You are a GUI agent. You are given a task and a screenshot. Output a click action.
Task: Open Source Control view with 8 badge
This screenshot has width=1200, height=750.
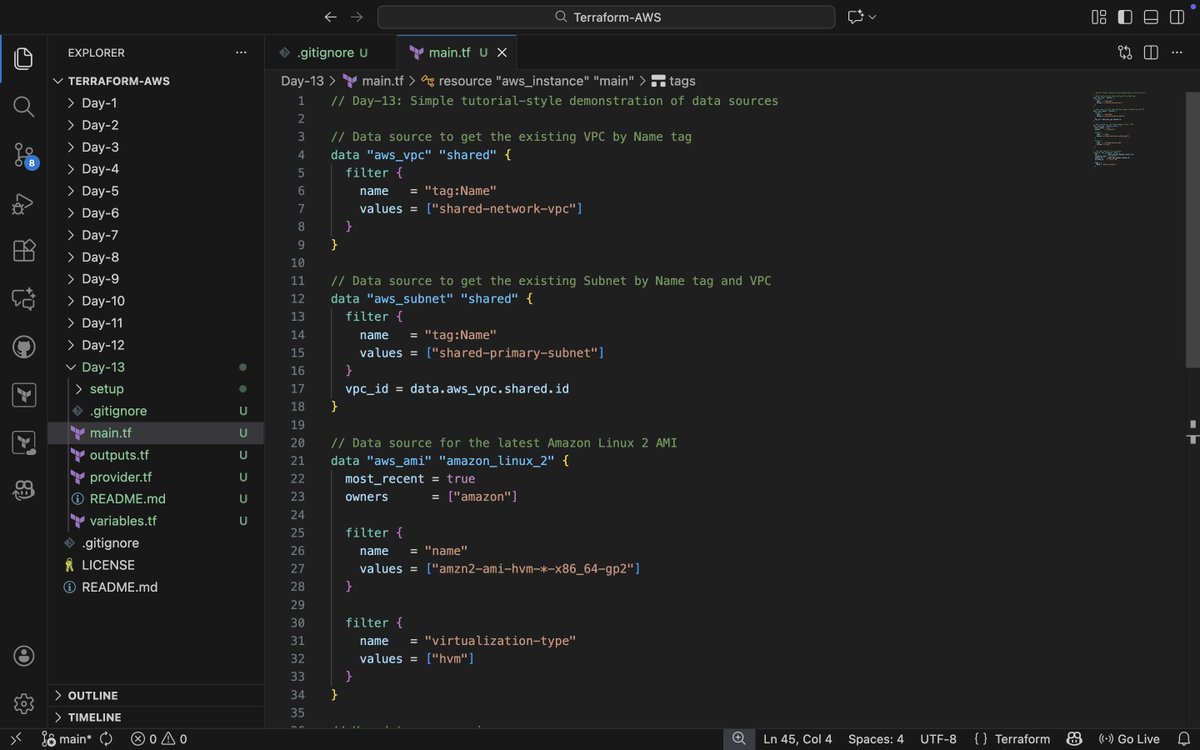click(x=24, y=155)
